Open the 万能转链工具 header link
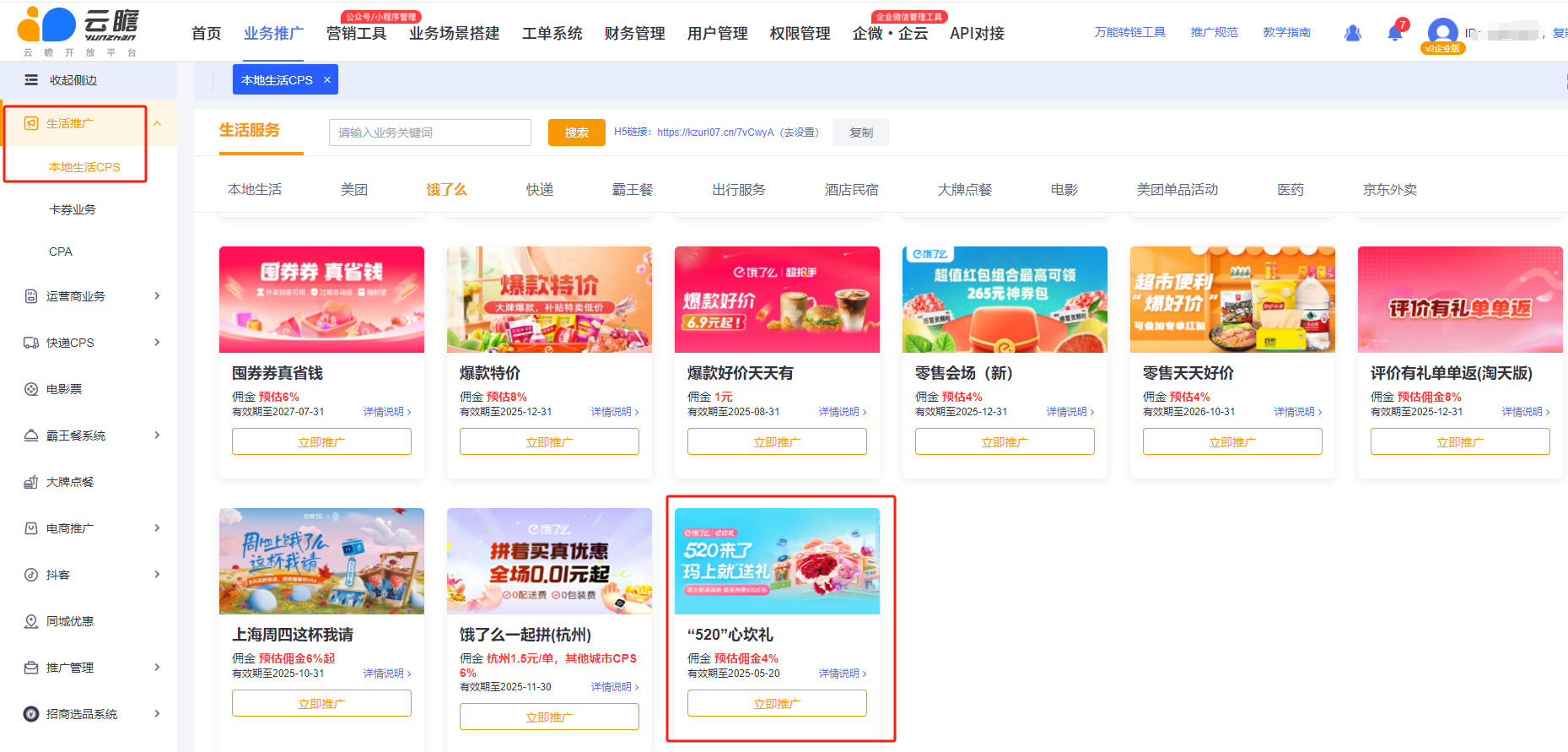This screenshot has height=752, width=1568. coord(1130,32)
